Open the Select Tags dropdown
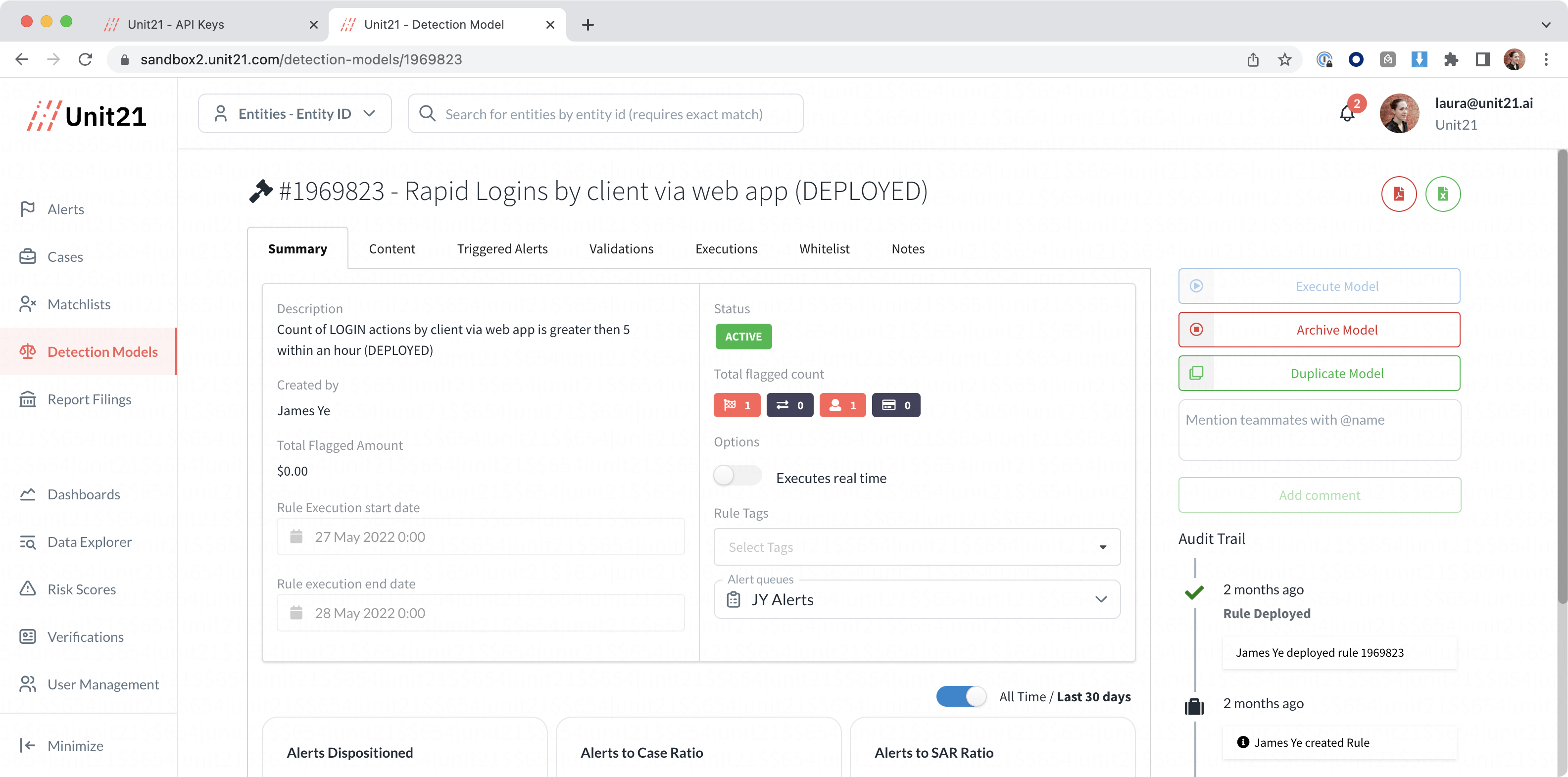 coord(916,547)
